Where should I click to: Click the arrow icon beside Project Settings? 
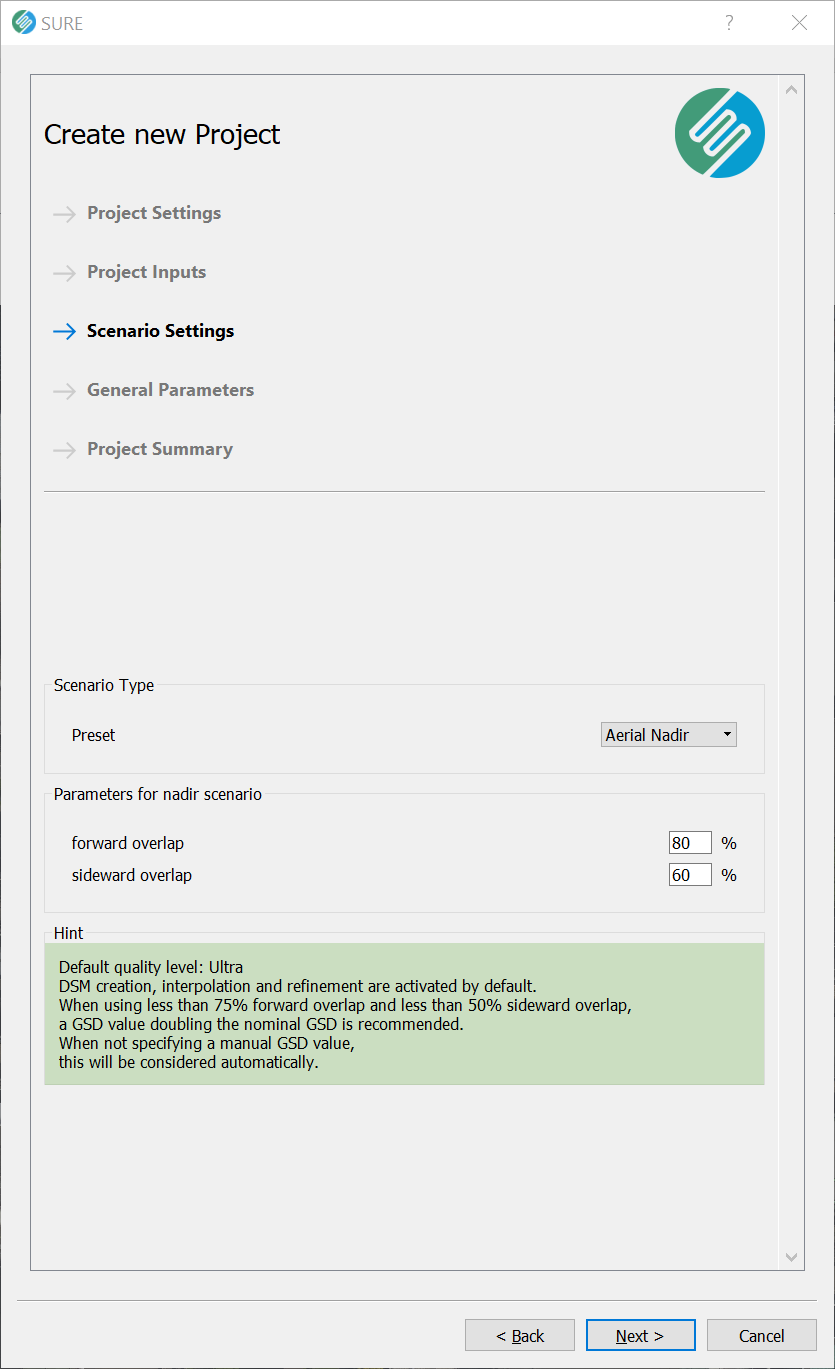(65, 214)
